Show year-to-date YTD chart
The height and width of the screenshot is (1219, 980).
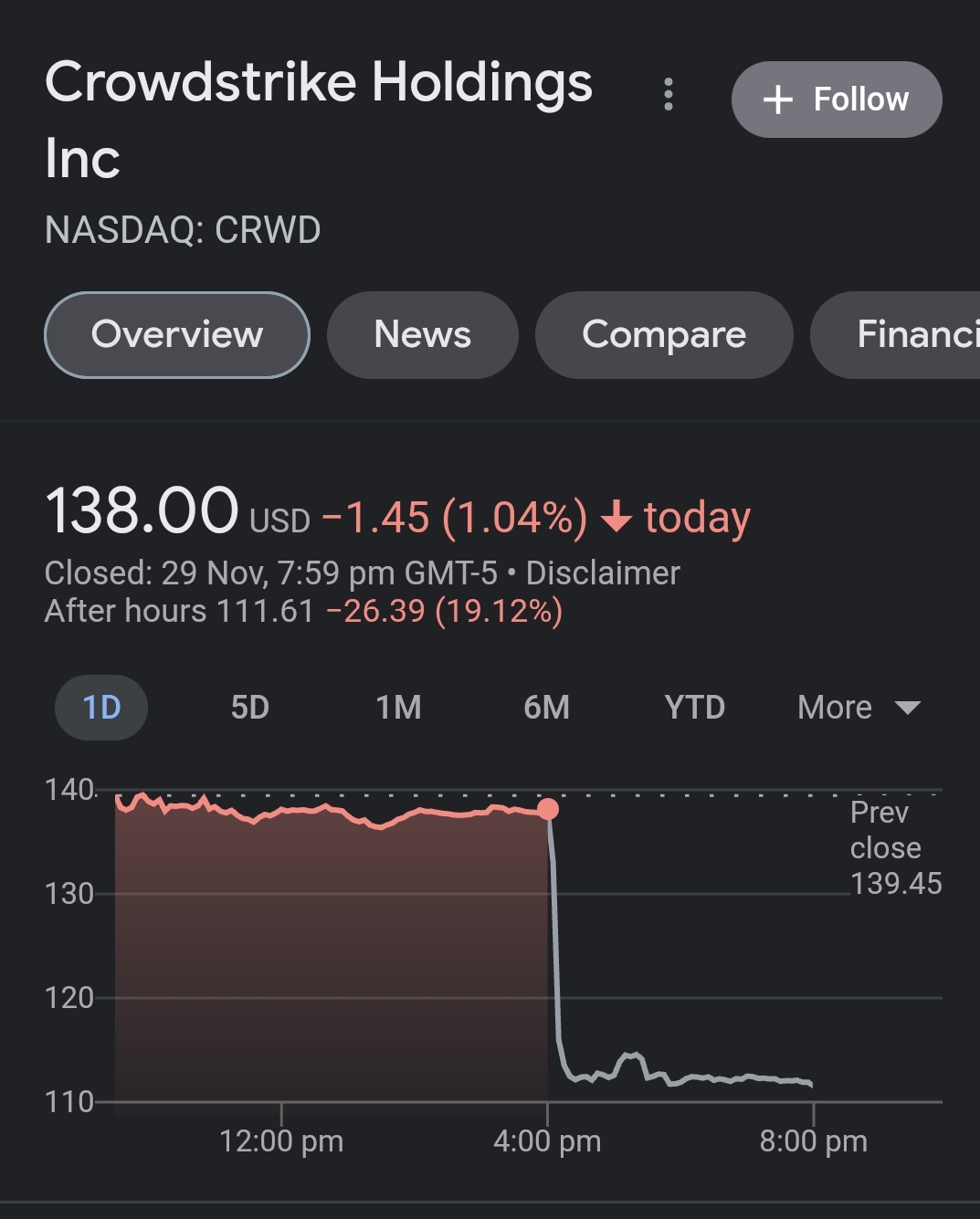coord(695,708)
